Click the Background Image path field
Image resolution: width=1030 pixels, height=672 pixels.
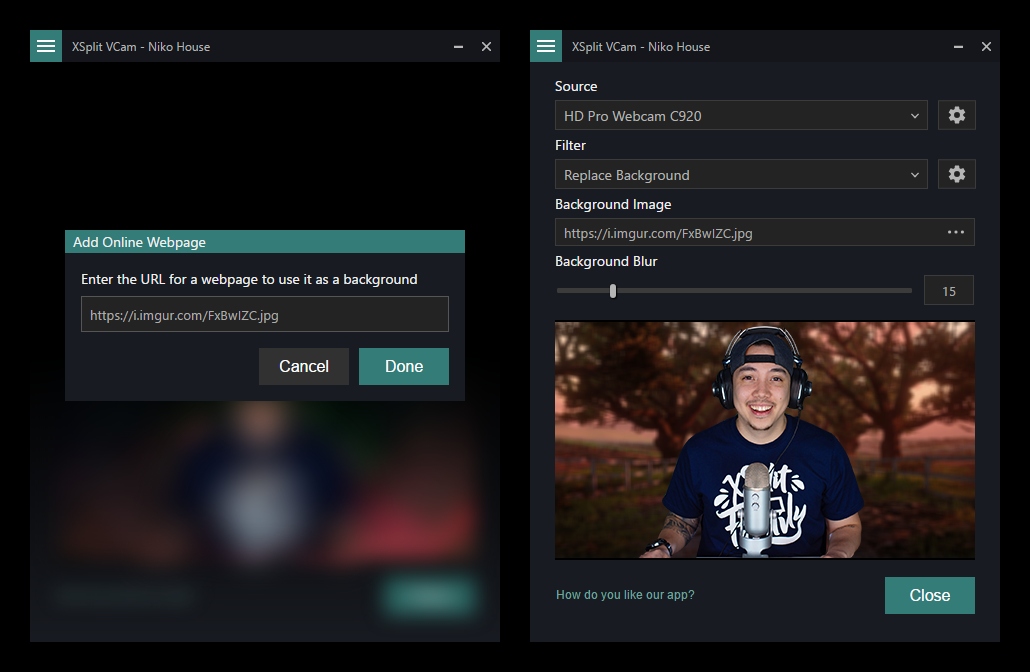point(745,233)
